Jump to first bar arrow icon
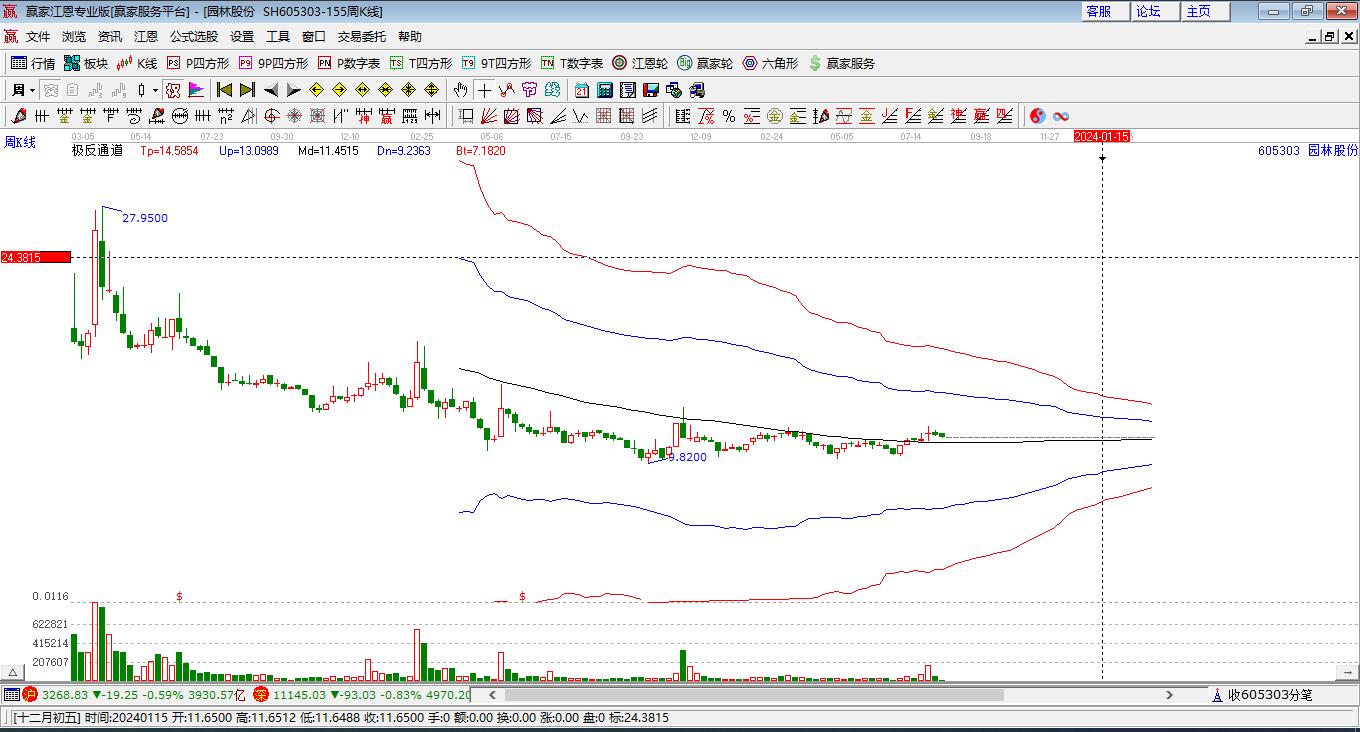Image resolution: width=1360 pixels, height=732 pixels. click(225, 90)
